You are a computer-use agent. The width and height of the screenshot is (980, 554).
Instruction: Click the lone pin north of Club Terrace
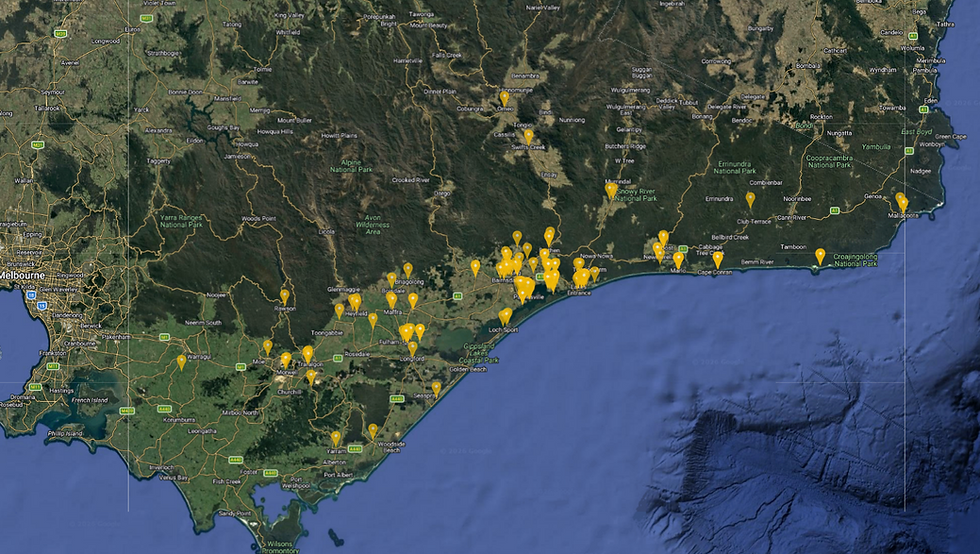click(750, 199)
